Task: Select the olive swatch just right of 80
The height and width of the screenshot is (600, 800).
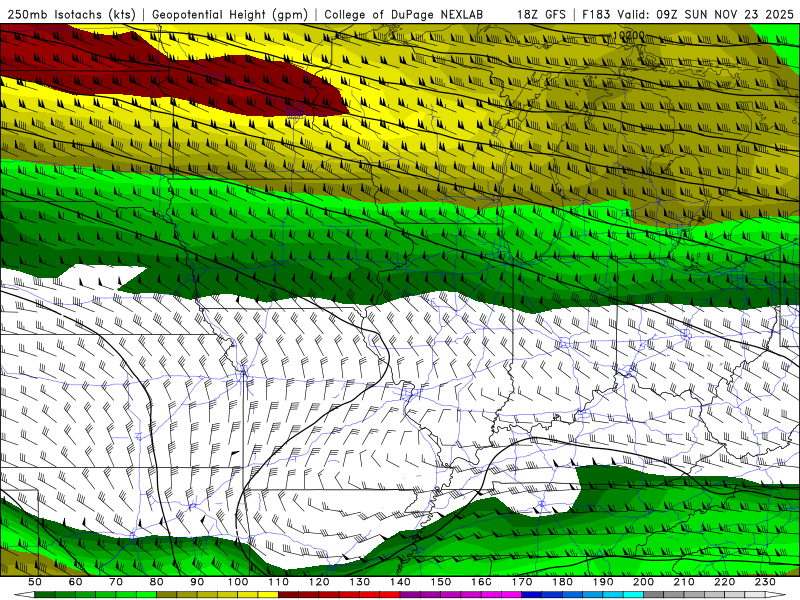Action: coord(166,595)
